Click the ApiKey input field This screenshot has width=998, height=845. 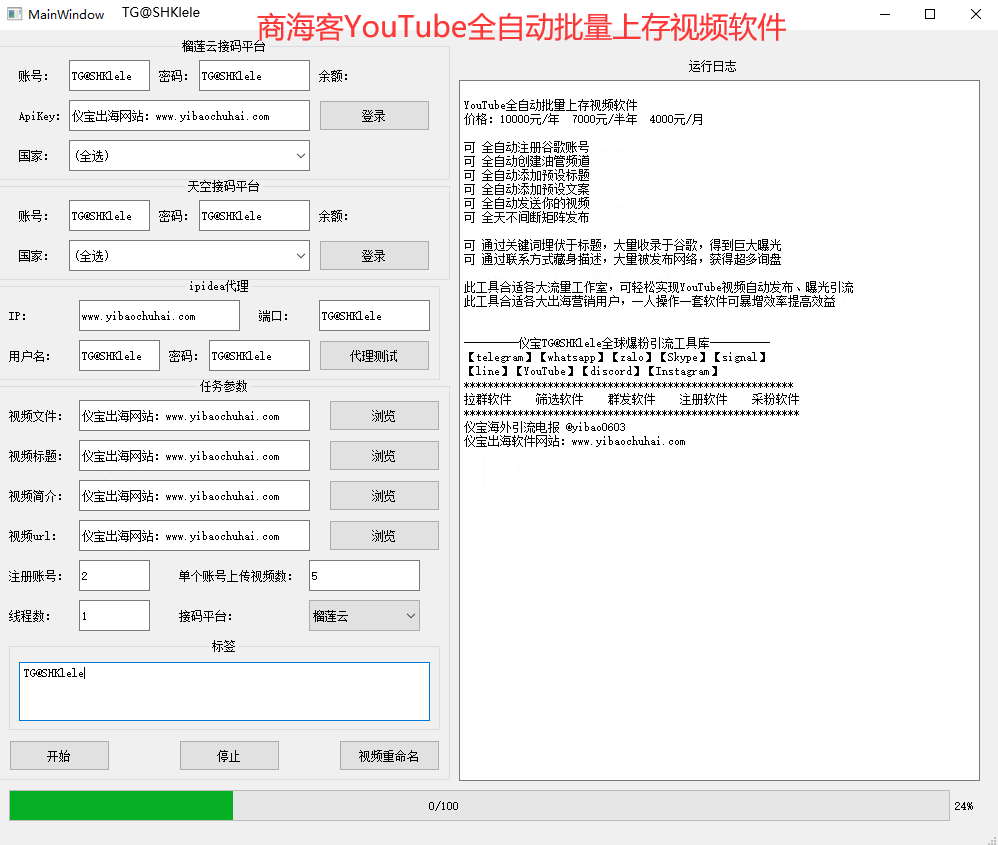tap(189, 116)
